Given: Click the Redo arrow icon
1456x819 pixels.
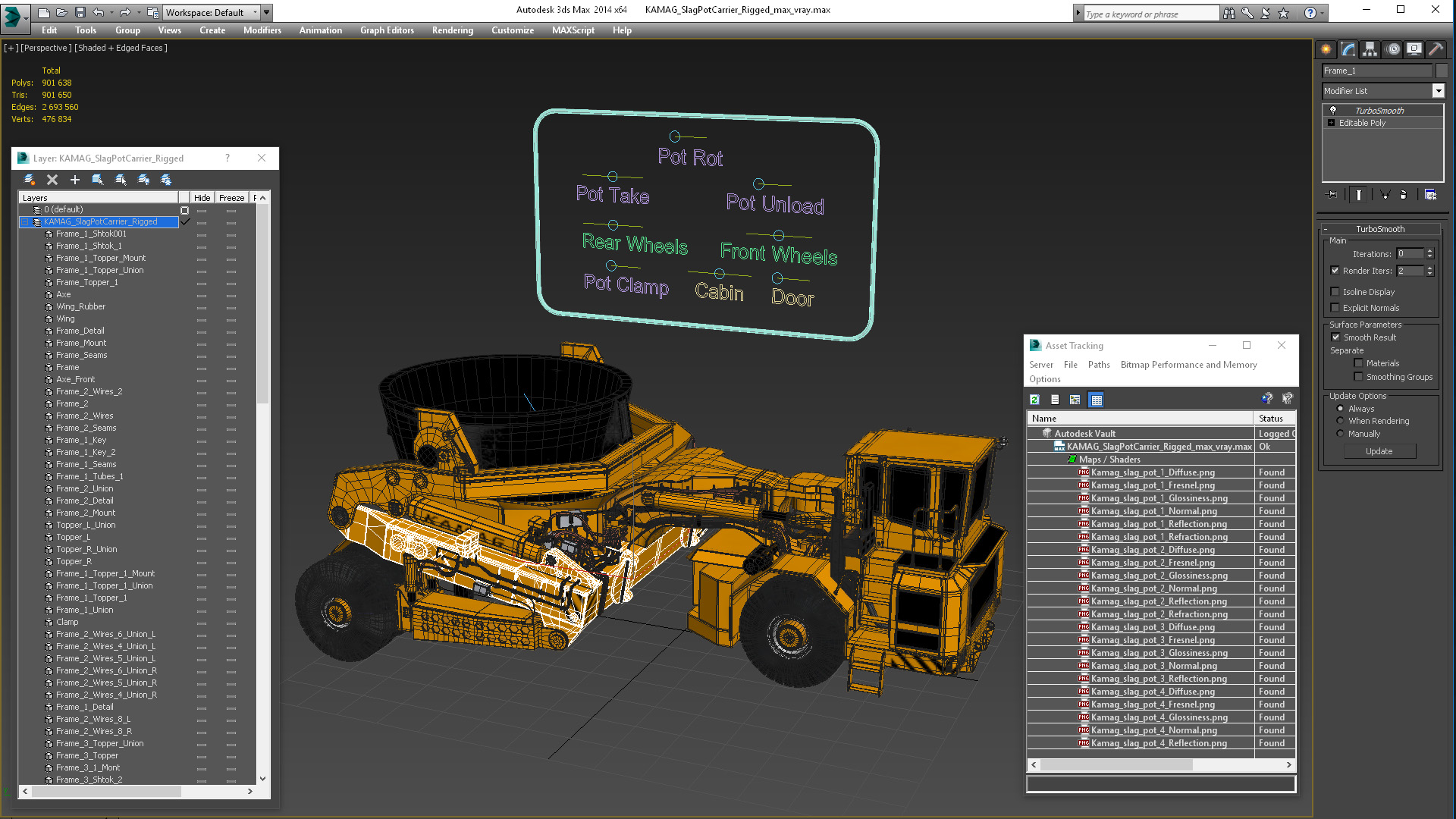Looking at the screenshot, I should coord(125,12).
